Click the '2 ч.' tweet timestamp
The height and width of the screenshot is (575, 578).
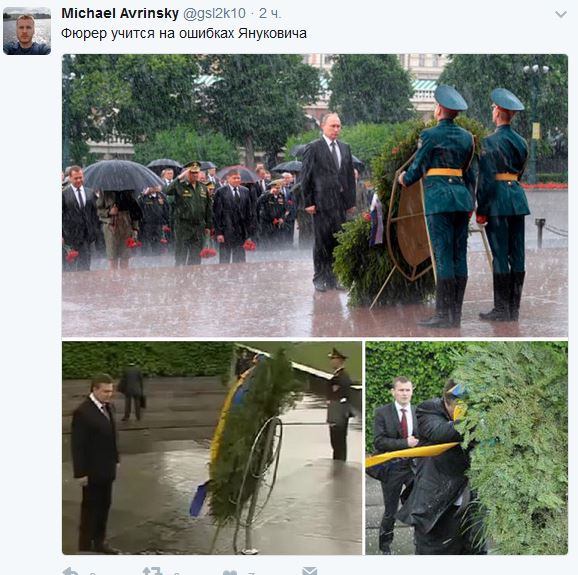(x=270, y=14)
